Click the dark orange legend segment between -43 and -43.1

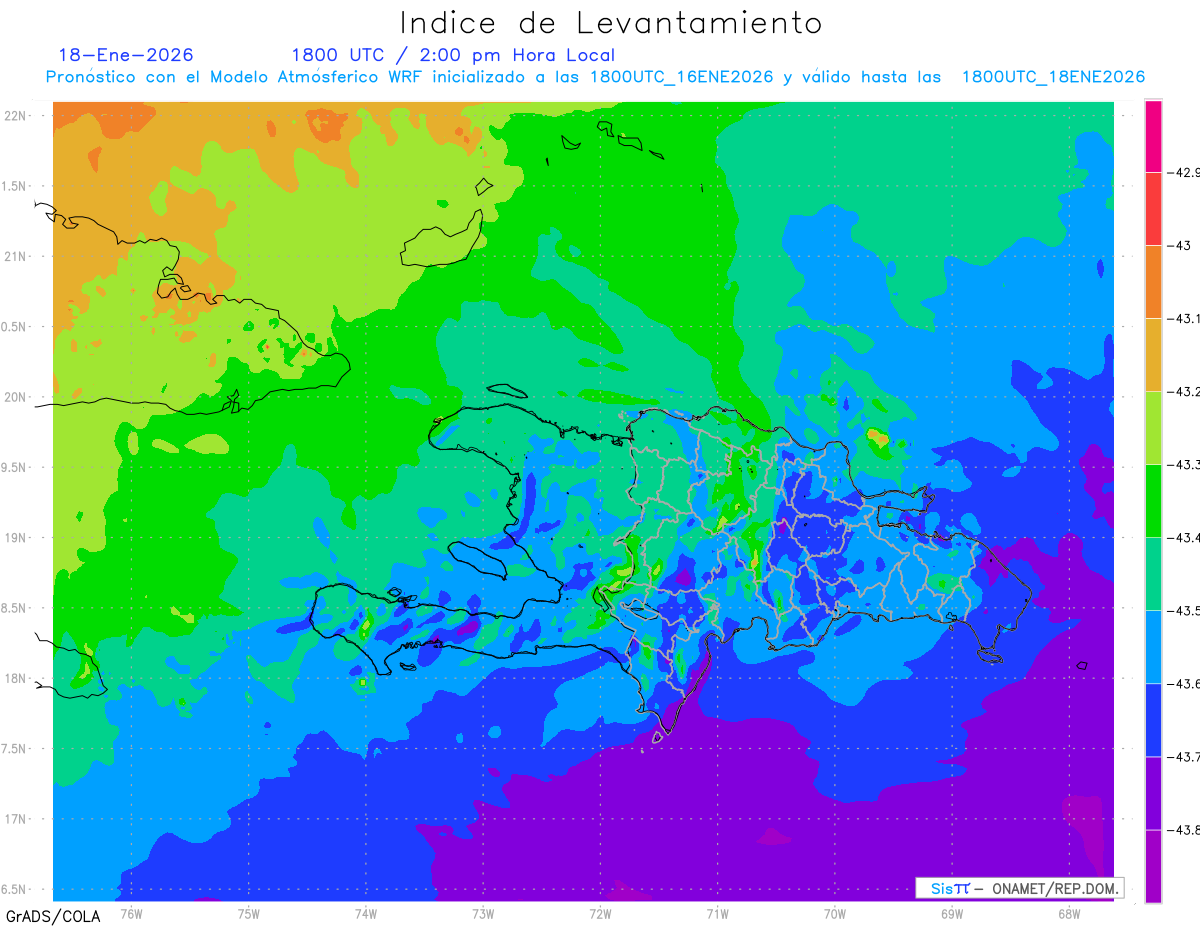[1153, 282]
